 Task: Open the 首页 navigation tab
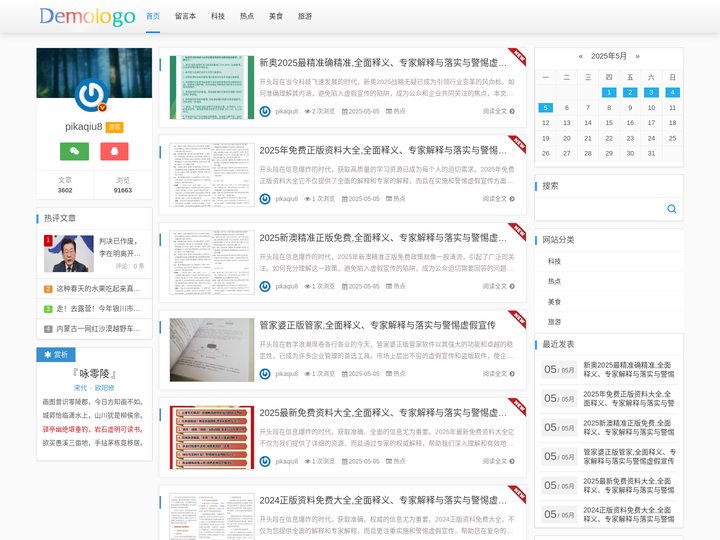(x=153, y=16)
